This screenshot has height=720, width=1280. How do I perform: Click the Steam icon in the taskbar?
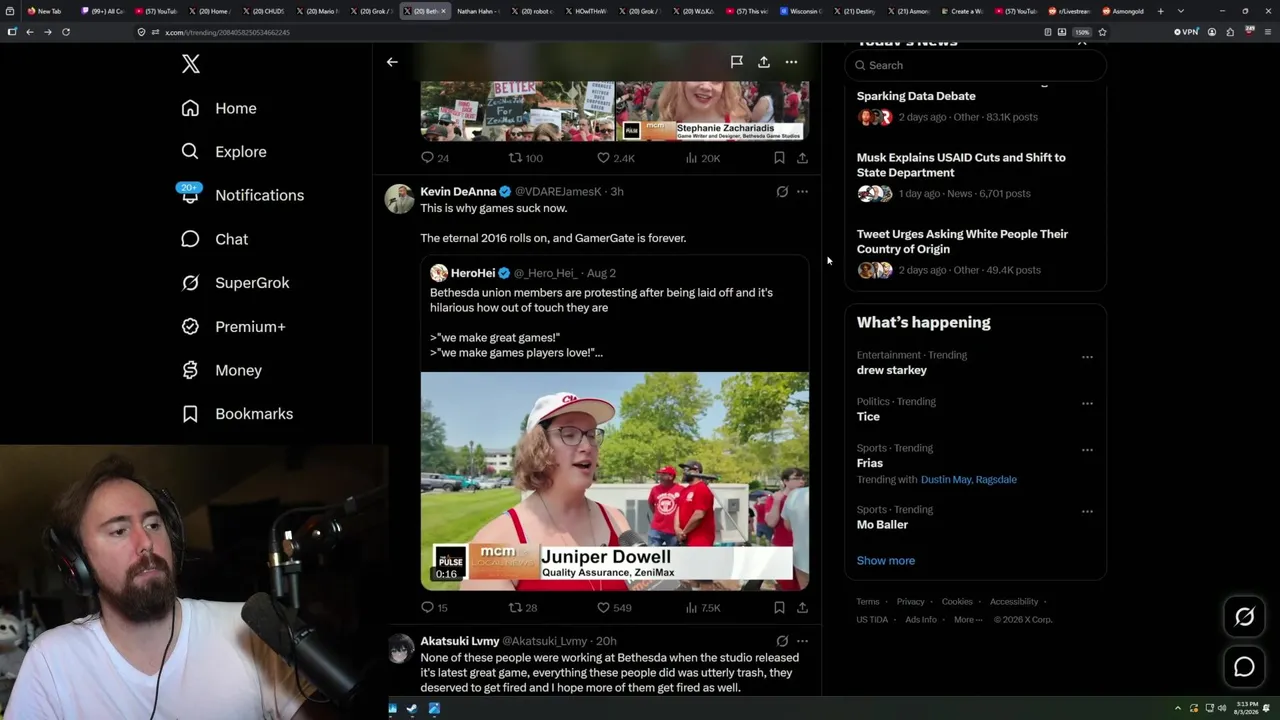pos(412,709)
